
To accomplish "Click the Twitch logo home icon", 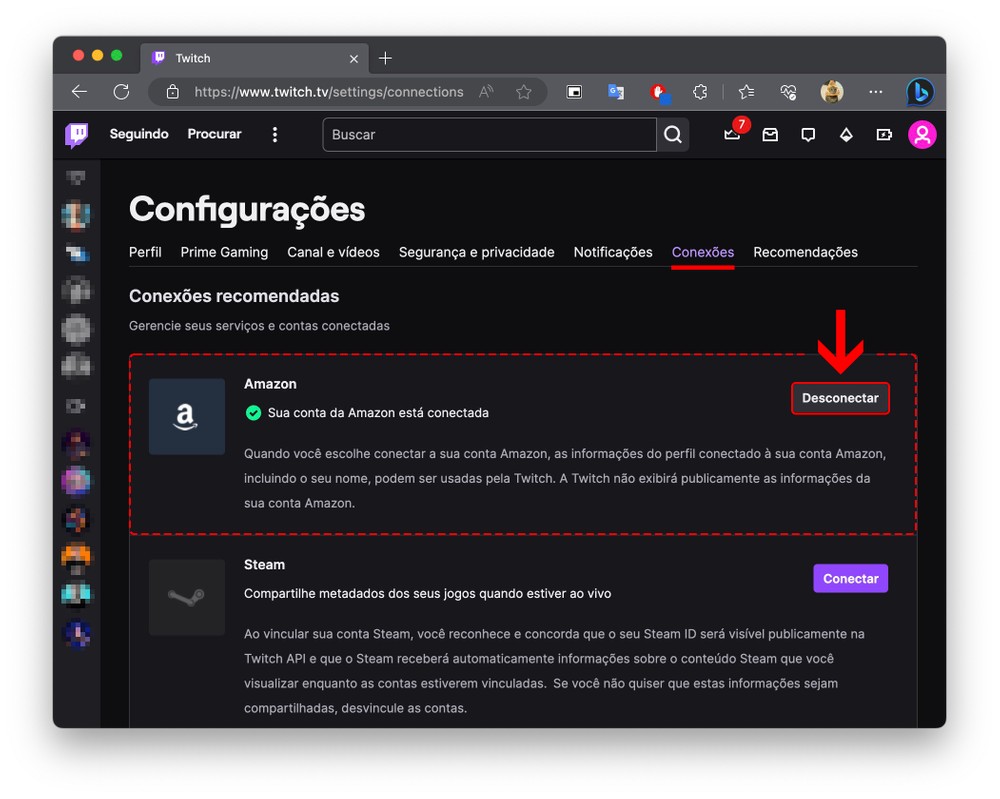I will (77, 134).
